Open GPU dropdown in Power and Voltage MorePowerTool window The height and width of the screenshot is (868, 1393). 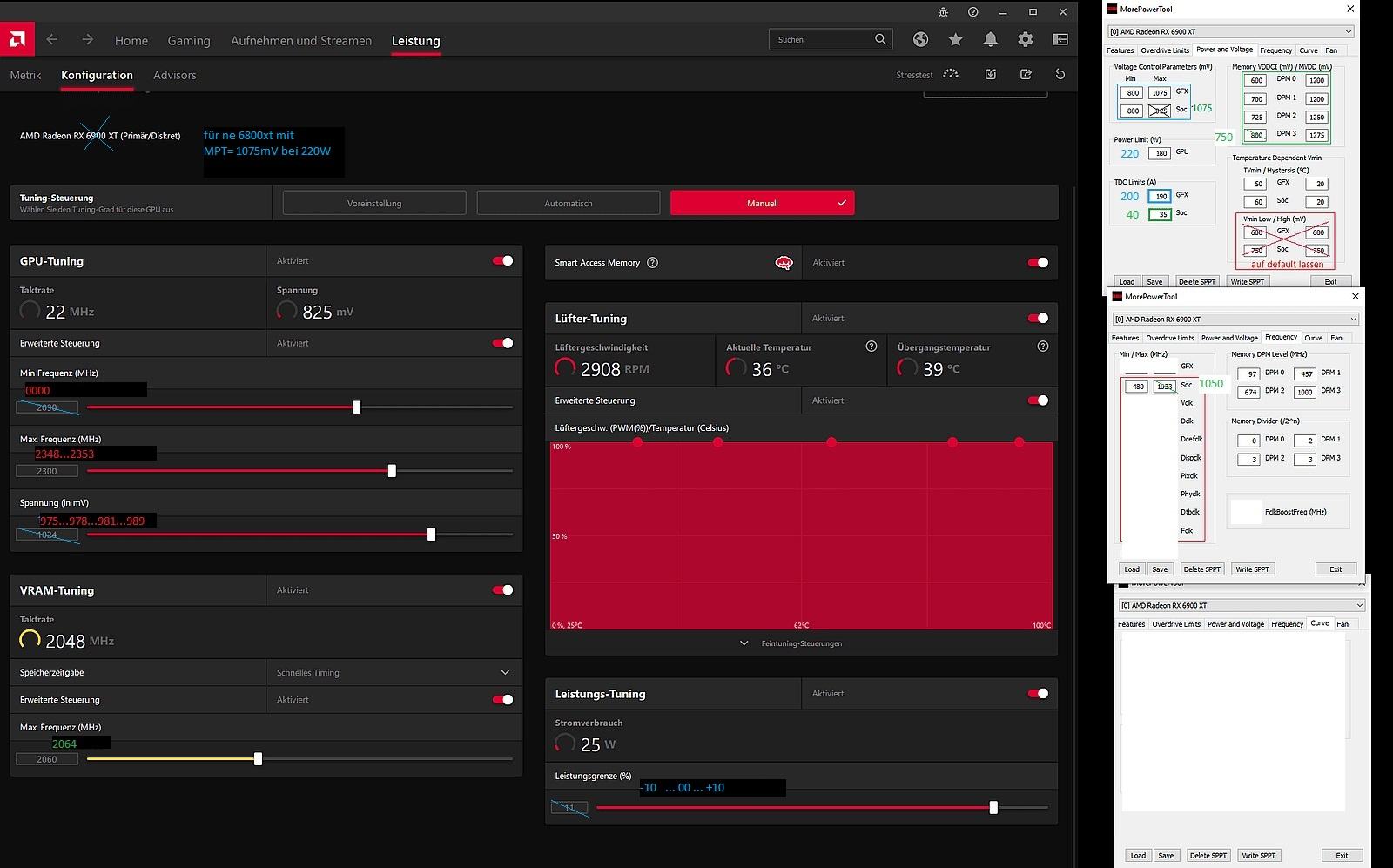[x=1230, y=31]
